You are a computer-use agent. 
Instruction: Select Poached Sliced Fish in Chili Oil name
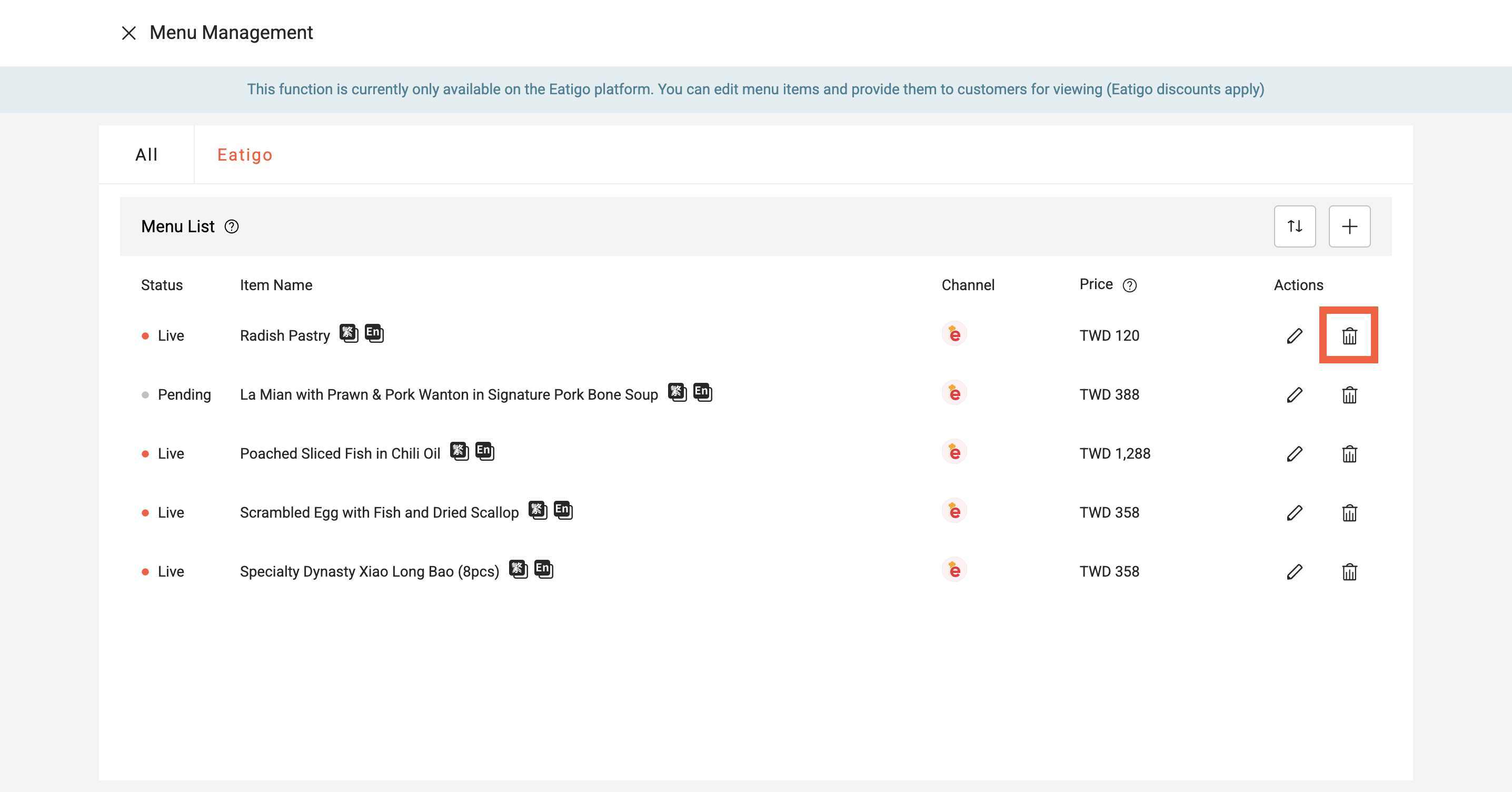[x=340, y=454]
